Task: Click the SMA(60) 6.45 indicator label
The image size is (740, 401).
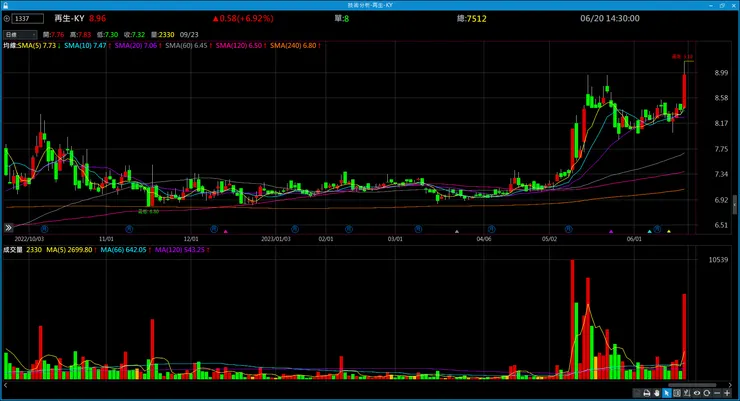Action: 186,46
